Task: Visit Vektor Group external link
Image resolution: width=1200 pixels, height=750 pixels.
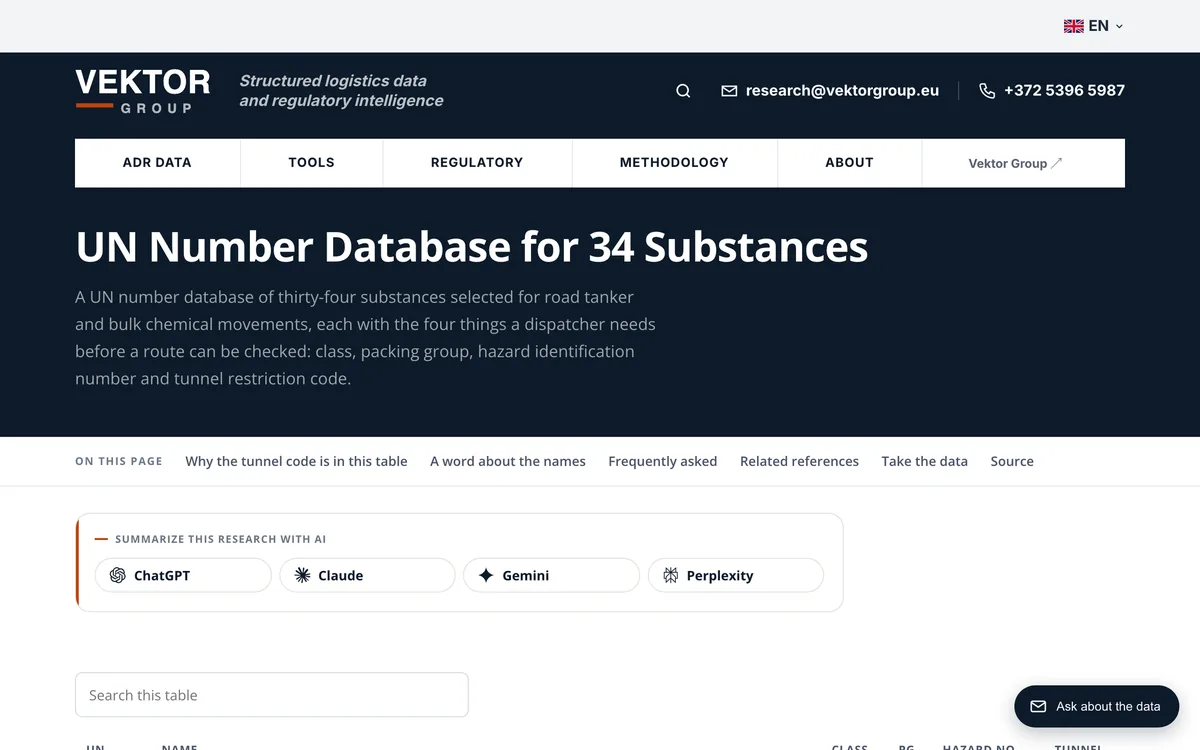Action: (x=1016, y=163)
